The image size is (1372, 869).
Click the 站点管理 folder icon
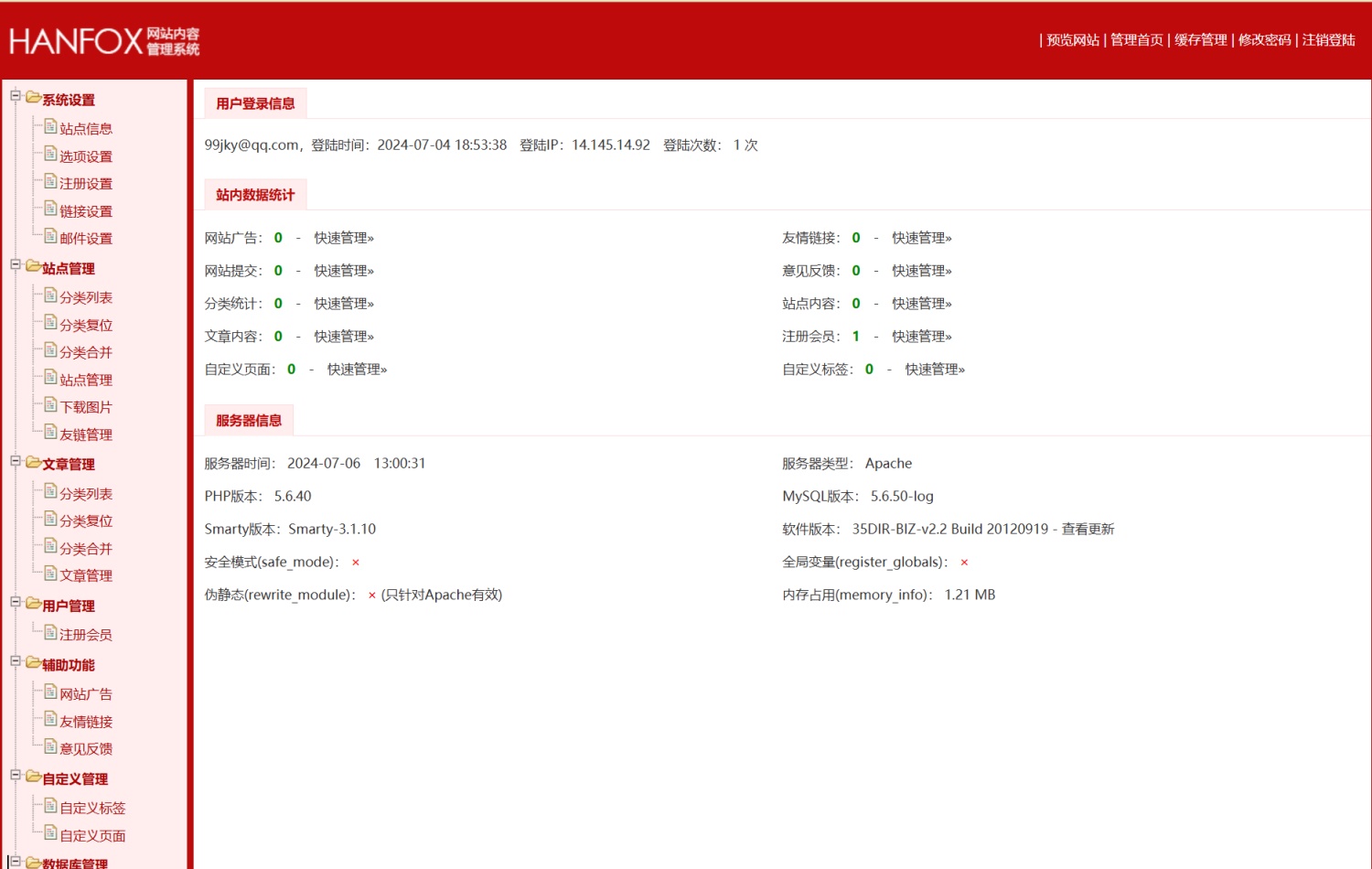tap(33, 266)
